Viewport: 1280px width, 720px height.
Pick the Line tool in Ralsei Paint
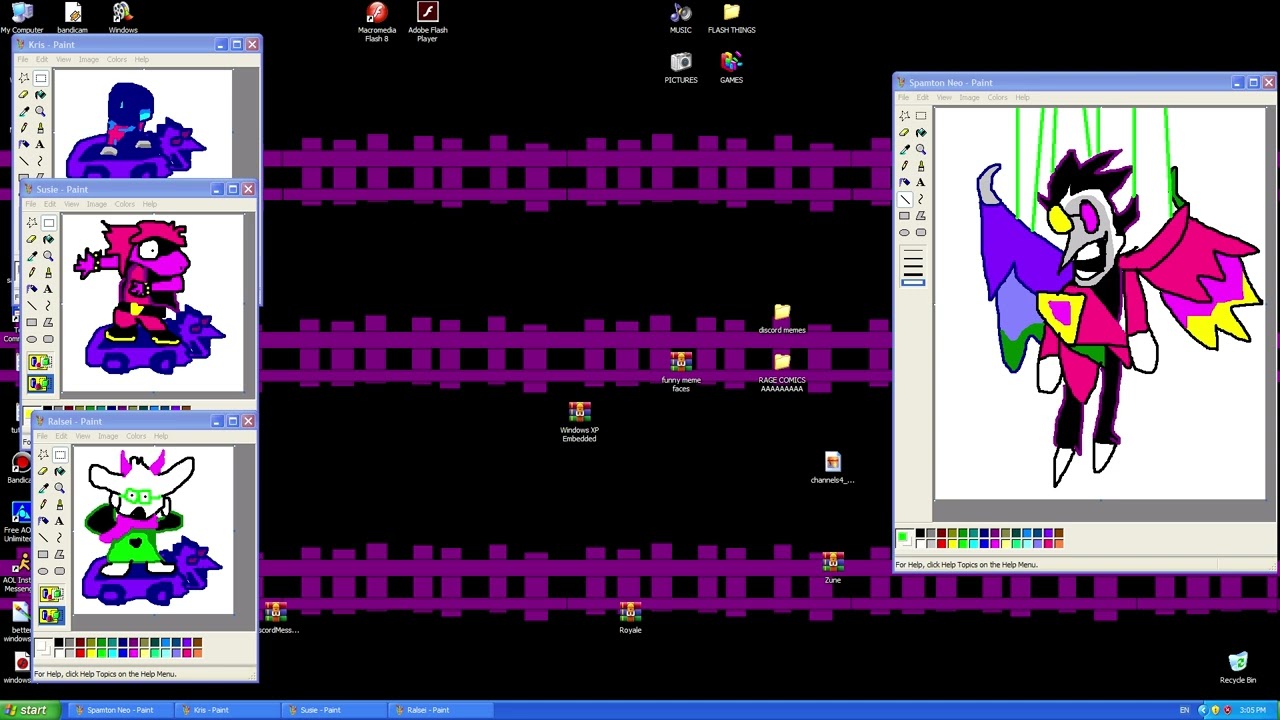click(43, 537)
